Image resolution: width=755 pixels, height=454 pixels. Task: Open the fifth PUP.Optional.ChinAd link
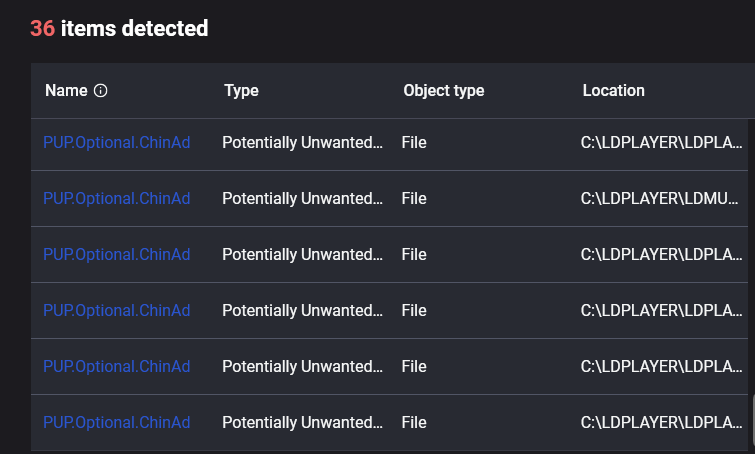[x=116, y=367]
